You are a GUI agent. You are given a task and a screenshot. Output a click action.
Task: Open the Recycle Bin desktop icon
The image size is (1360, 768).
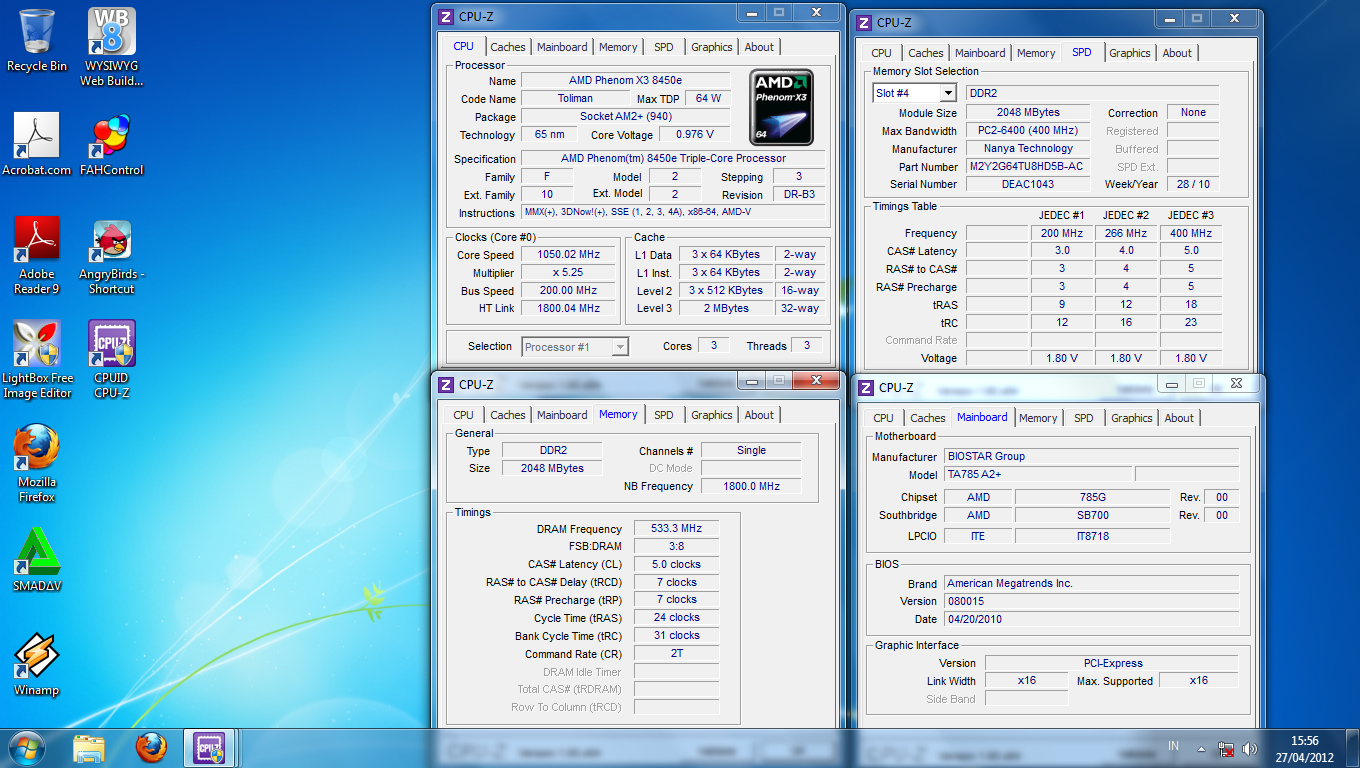coord(37,40)
